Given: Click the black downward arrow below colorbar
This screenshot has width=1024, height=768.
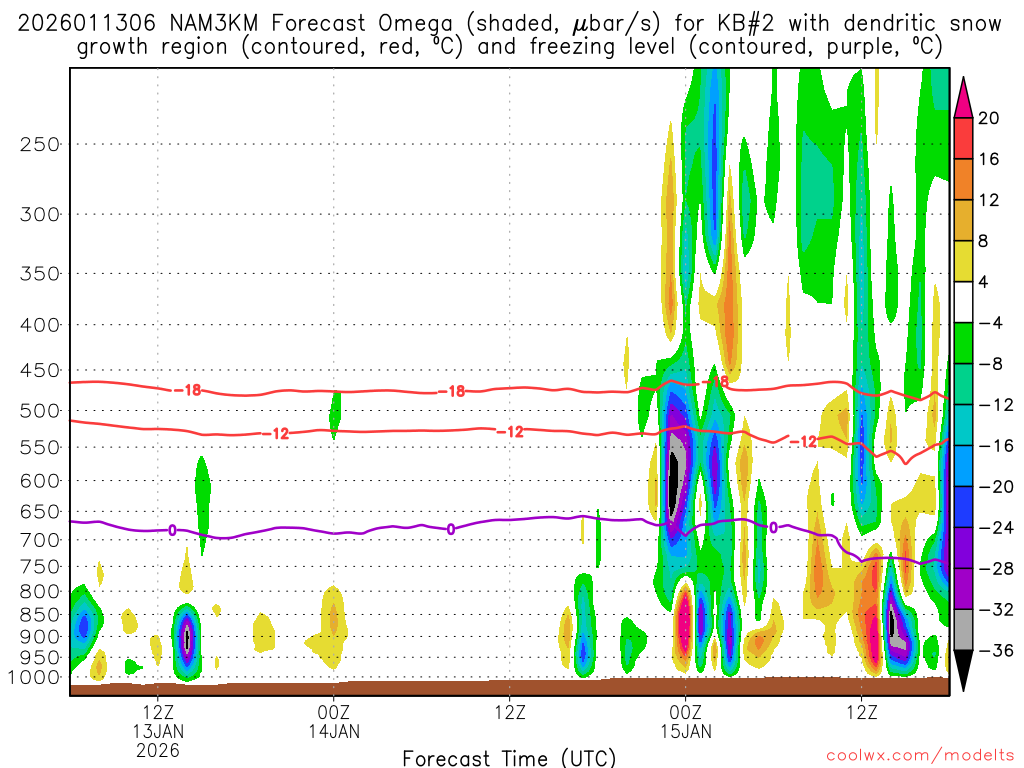Looking at the screenshot, I should (963, 670).
